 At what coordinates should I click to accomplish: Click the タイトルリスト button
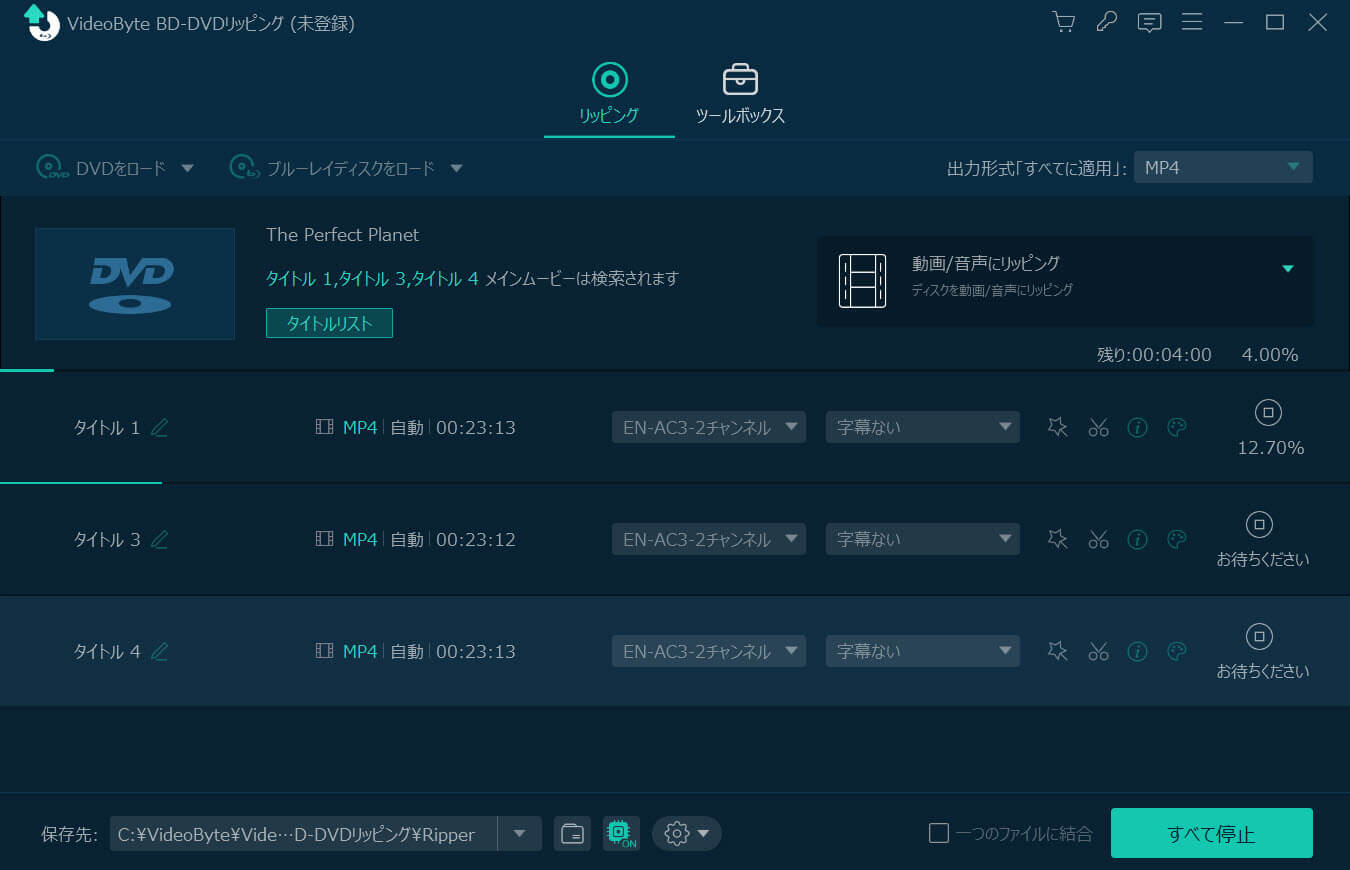[329, 323]
